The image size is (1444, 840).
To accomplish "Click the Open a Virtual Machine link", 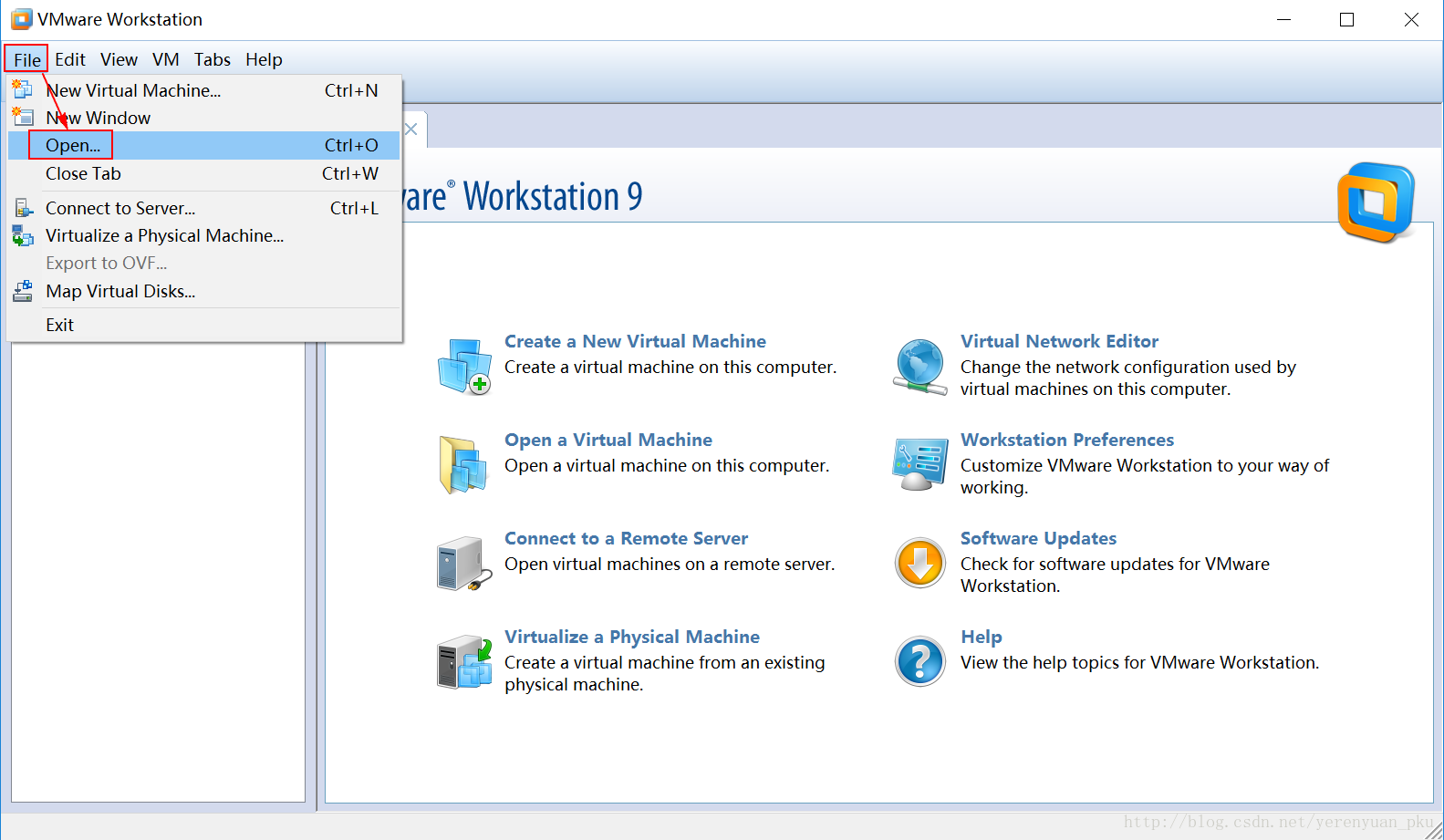I will click(x=608, y=440).
